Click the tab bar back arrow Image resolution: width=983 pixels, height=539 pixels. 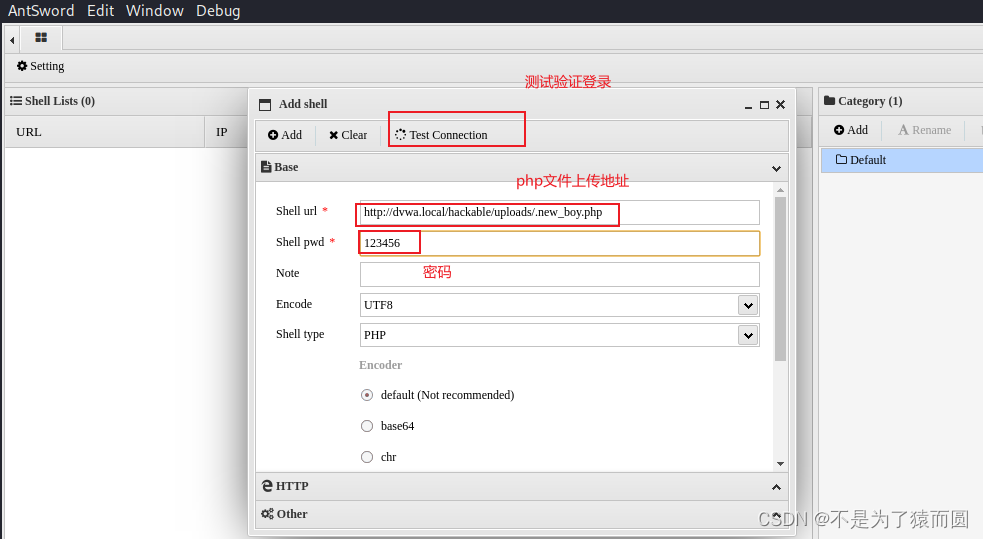[12, 40]
